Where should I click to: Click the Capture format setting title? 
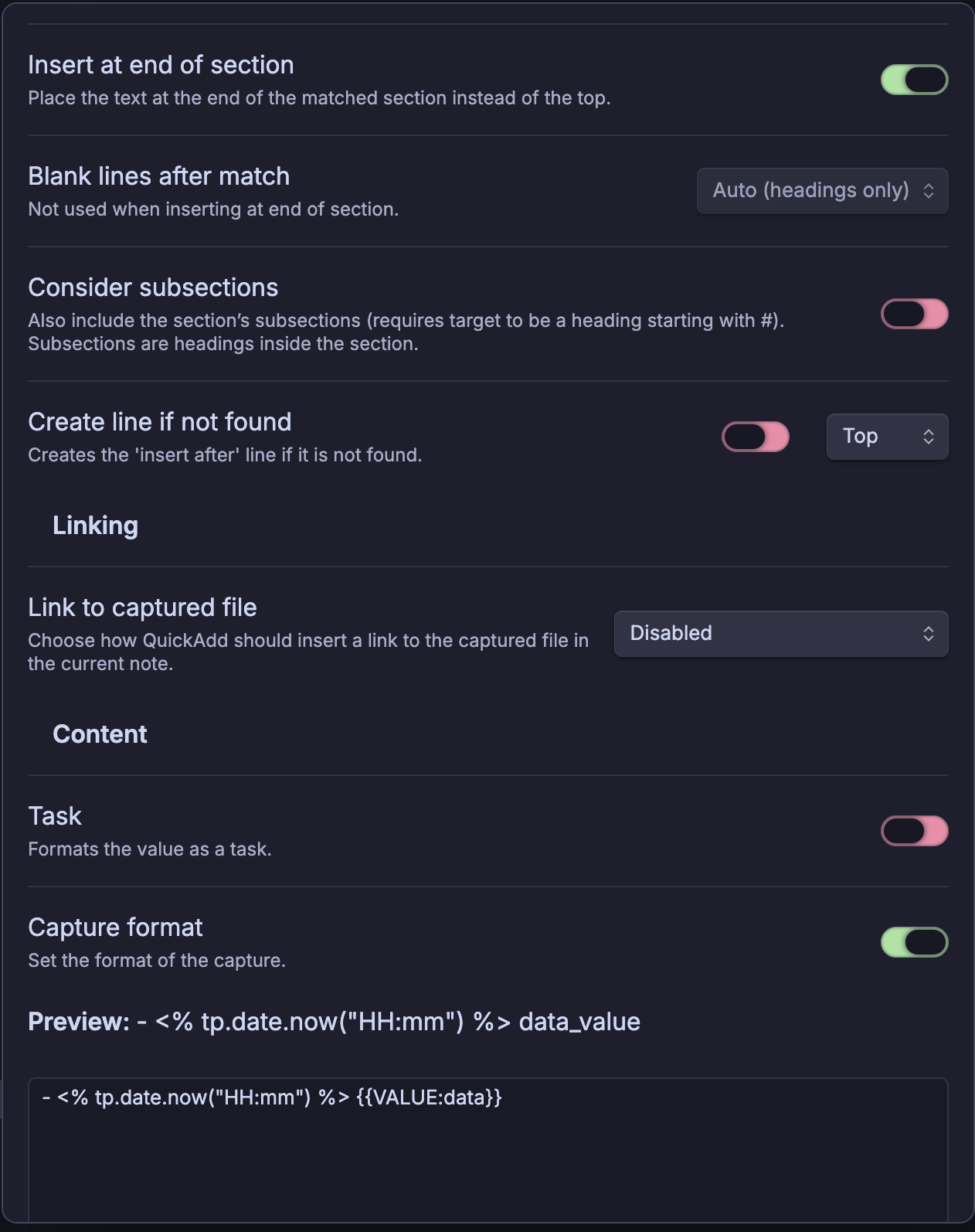[x=115, y=927]
